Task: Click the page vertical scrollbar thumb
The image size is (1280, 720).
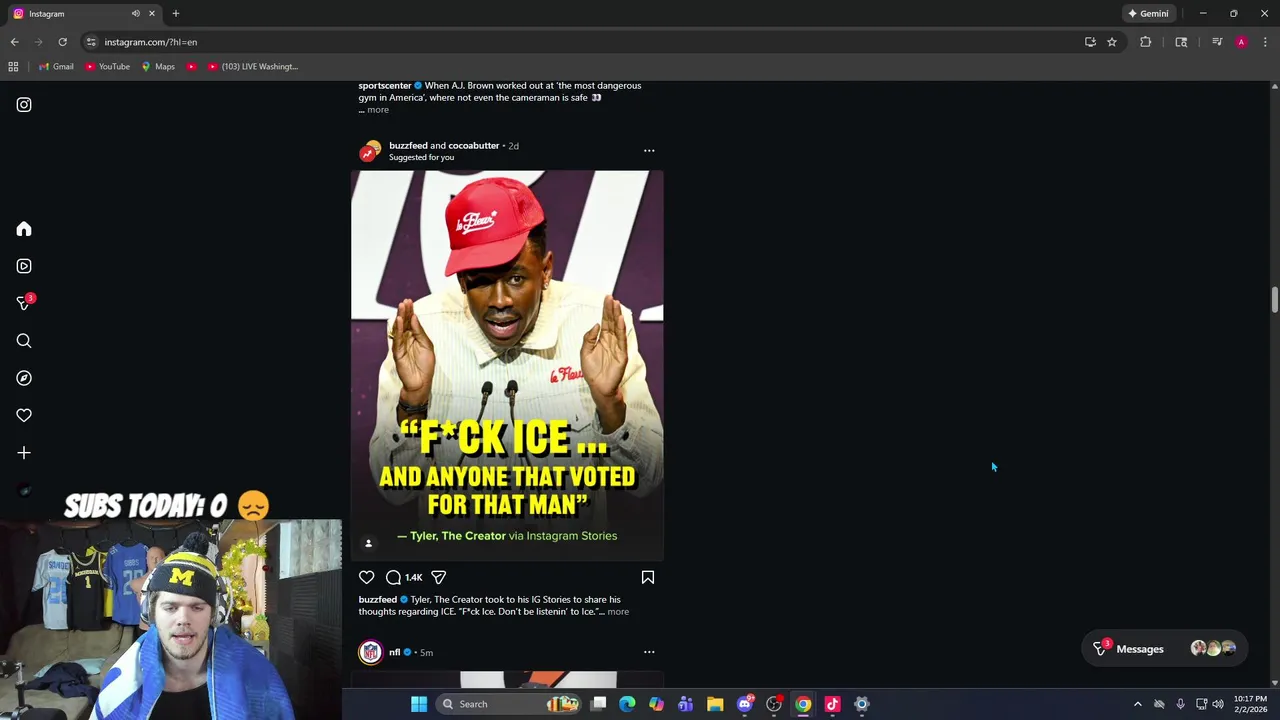Action: pyautogui.click(x=1275, y=300)
